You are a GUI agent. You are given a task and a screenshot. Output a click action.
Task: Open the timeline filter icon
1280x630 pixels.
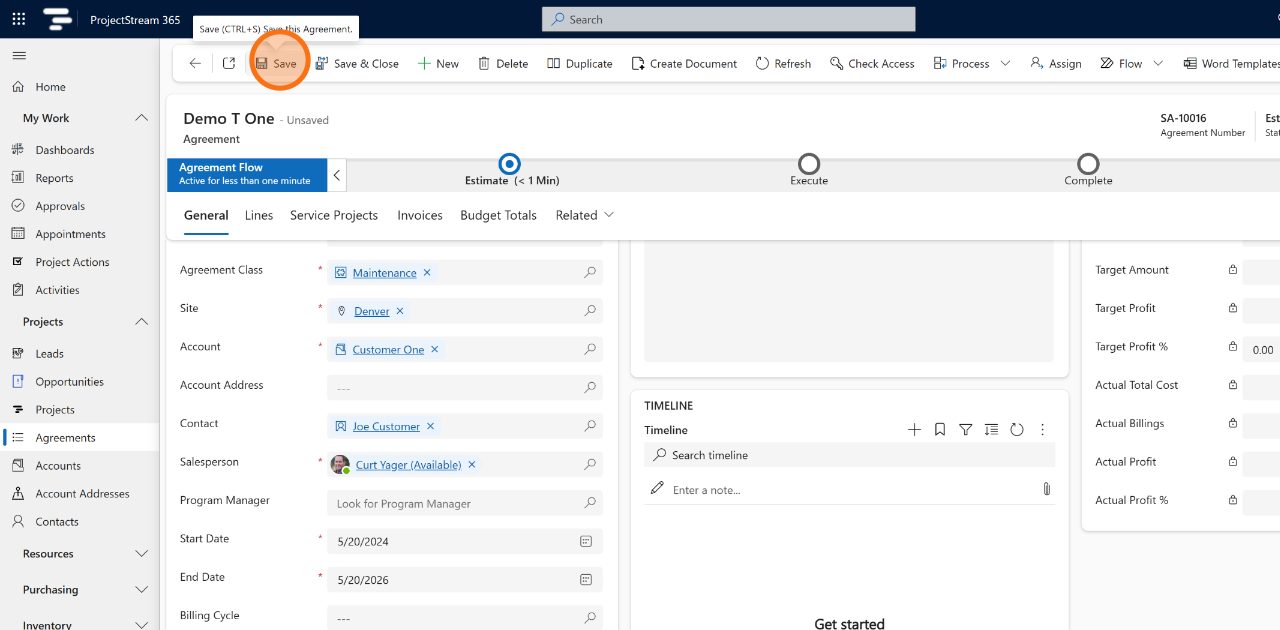pos(966,429)
